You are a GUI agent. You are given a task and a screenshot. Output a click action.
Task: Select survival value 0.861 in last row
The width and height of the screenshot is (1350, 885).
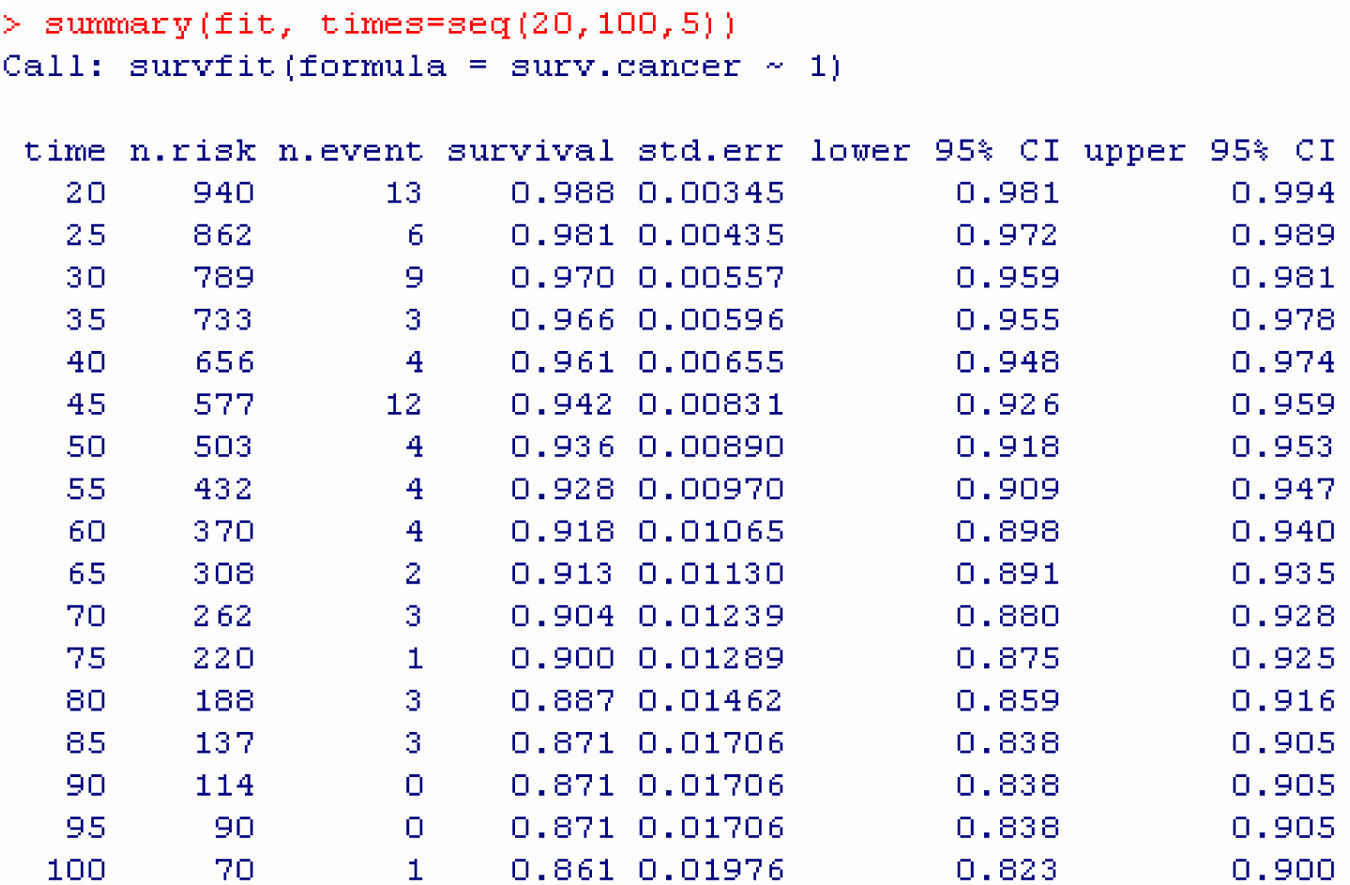pos(563,869)
